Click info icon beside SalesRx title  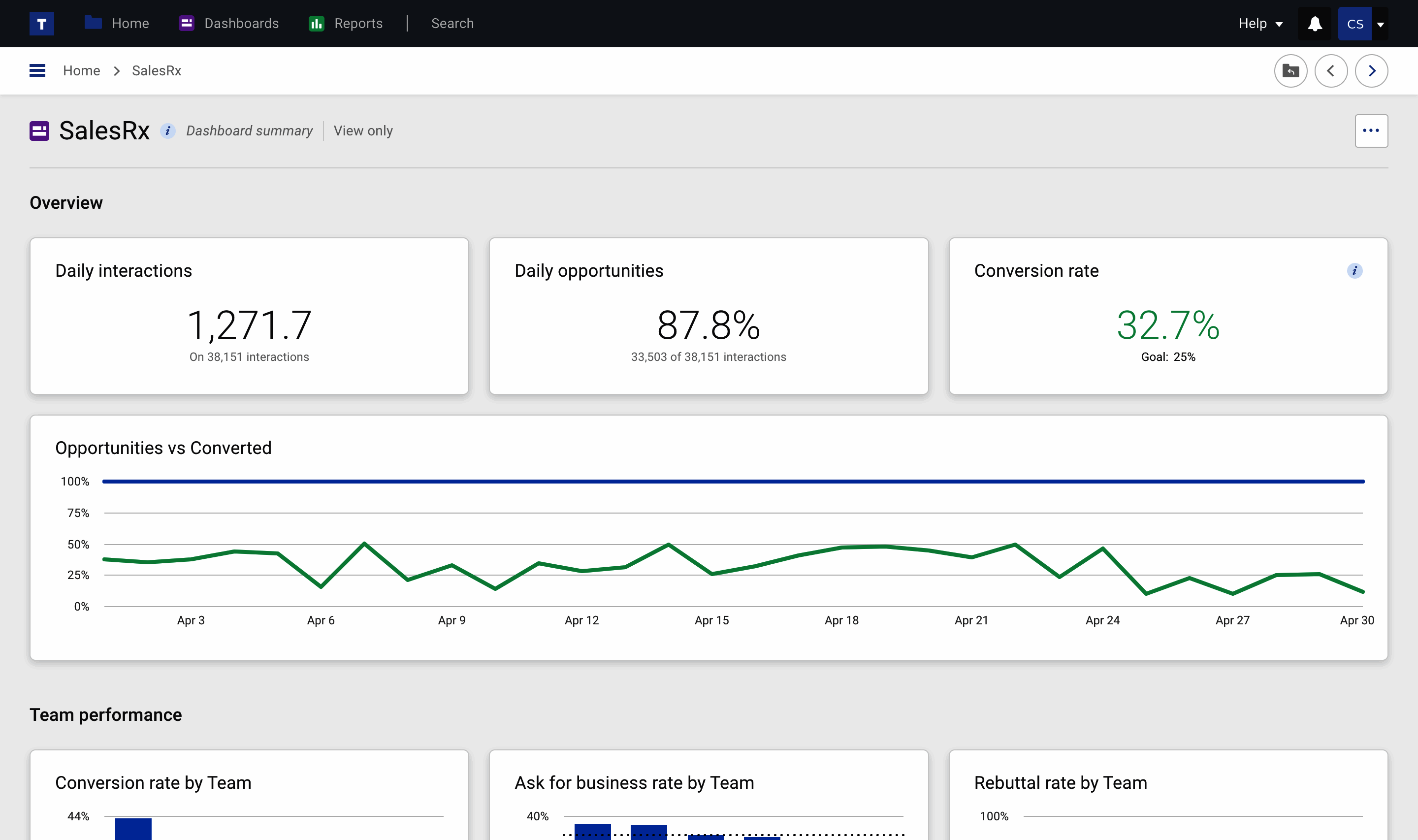pyautogui.click(x=167, y=131)
